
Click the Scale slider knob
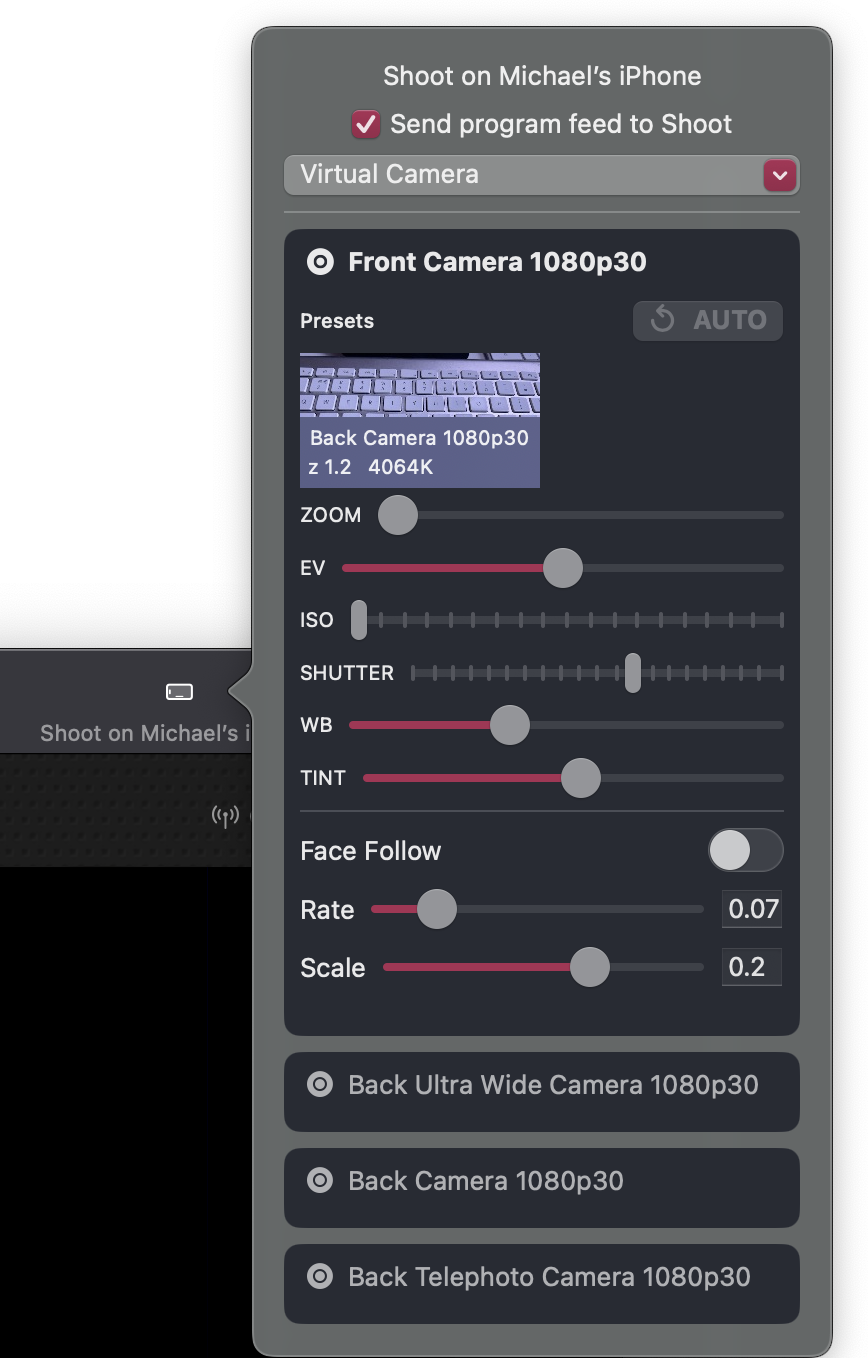point(590,967)
